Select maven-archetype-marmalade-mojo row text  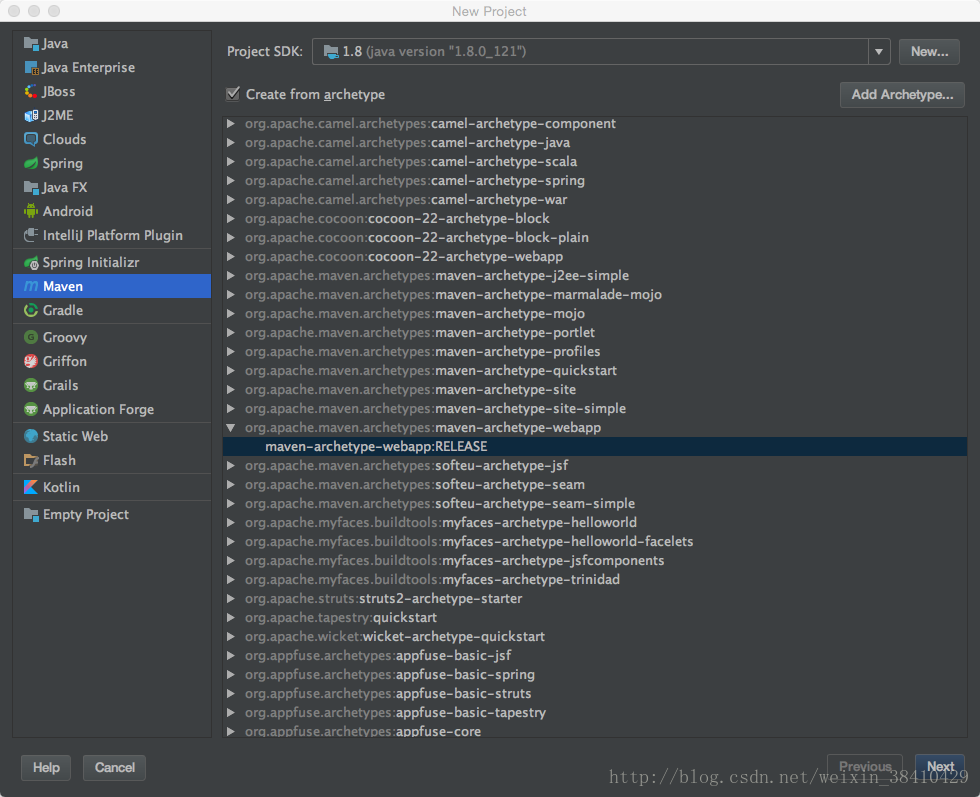tap(454, 294)
